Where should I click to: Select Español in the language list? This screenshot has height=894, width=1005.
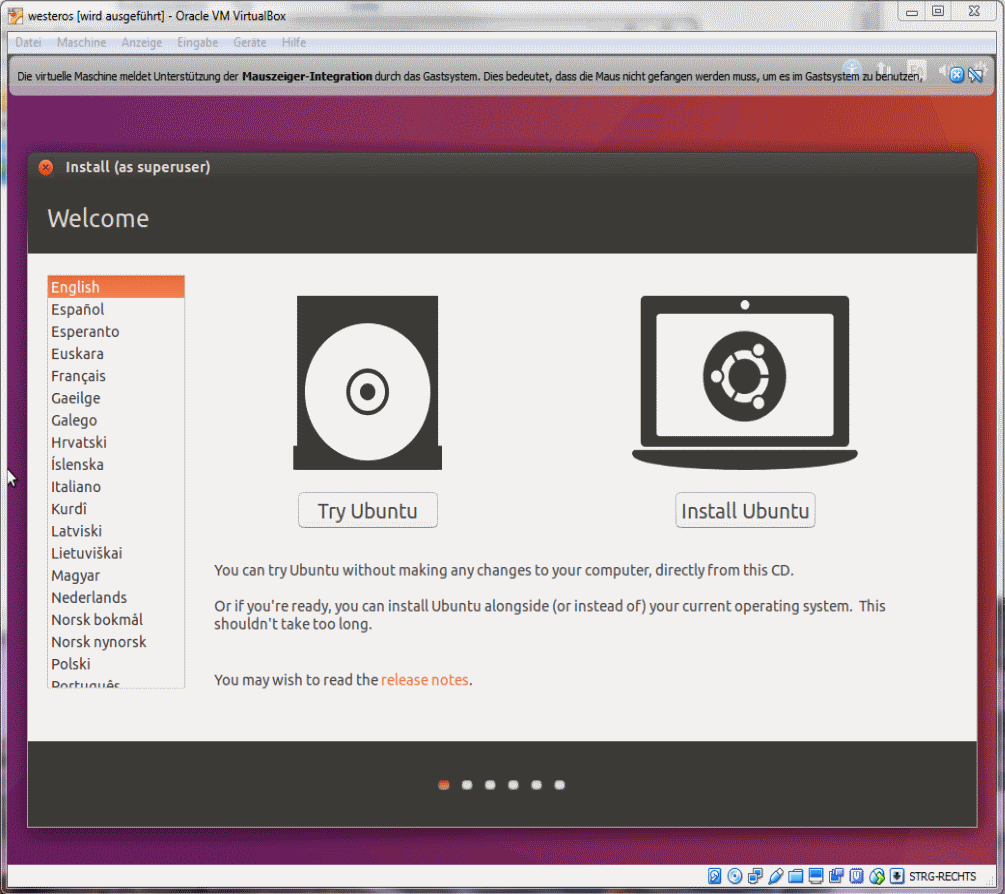[116, 310]
